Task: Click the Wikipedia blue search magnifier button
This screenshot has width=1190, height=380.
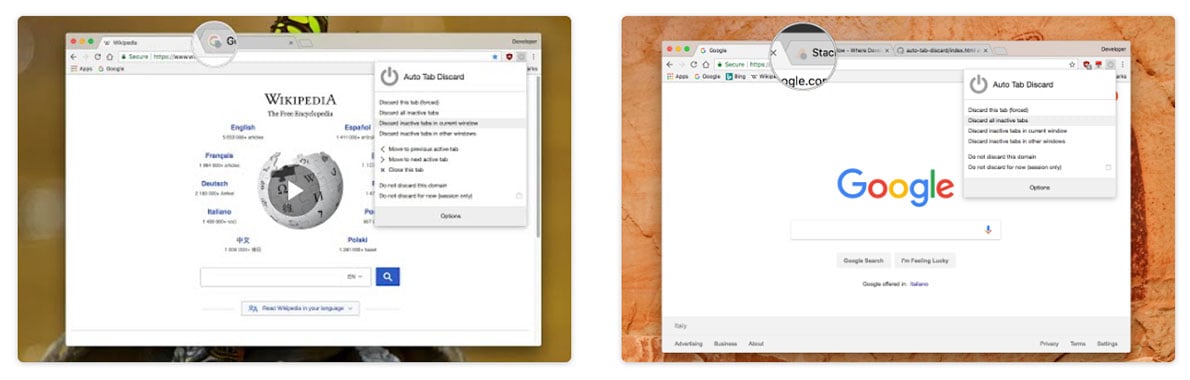Action: [x=387, y=277]
